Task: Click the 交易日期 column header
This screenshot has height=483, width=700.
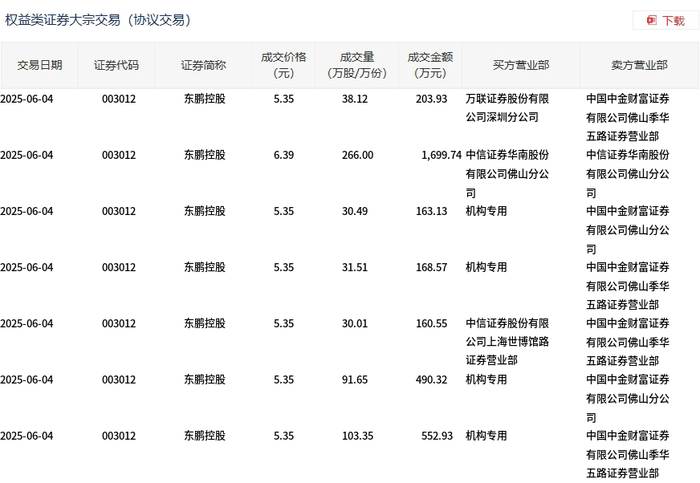Action: click(40, 65)
